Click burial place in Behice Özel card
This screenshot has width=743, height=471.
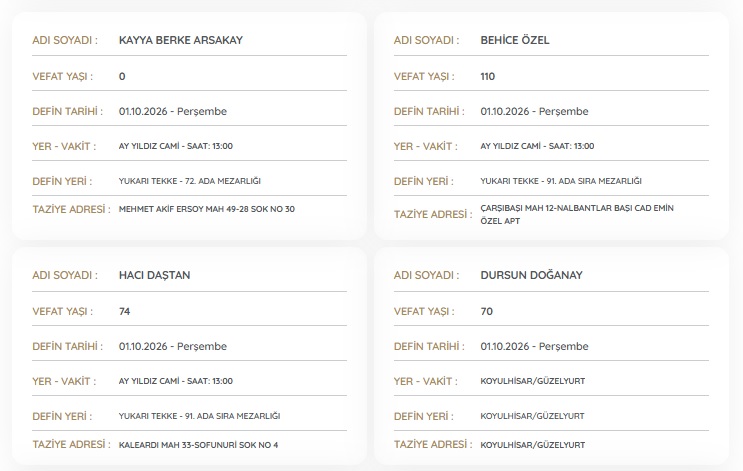tap(561, 181)
